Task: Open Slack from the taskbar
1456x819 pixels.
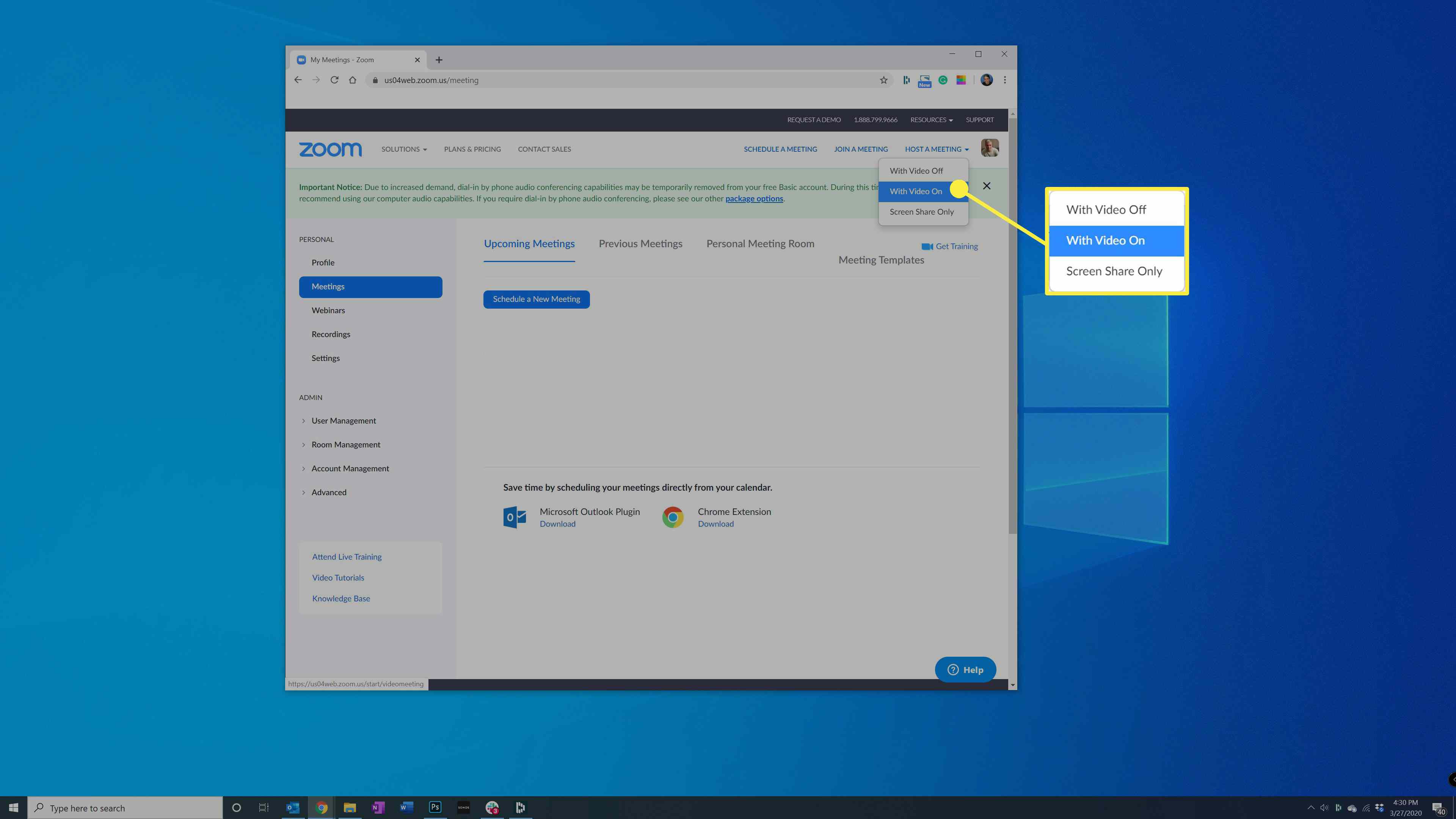Action: tap(492, 808)
